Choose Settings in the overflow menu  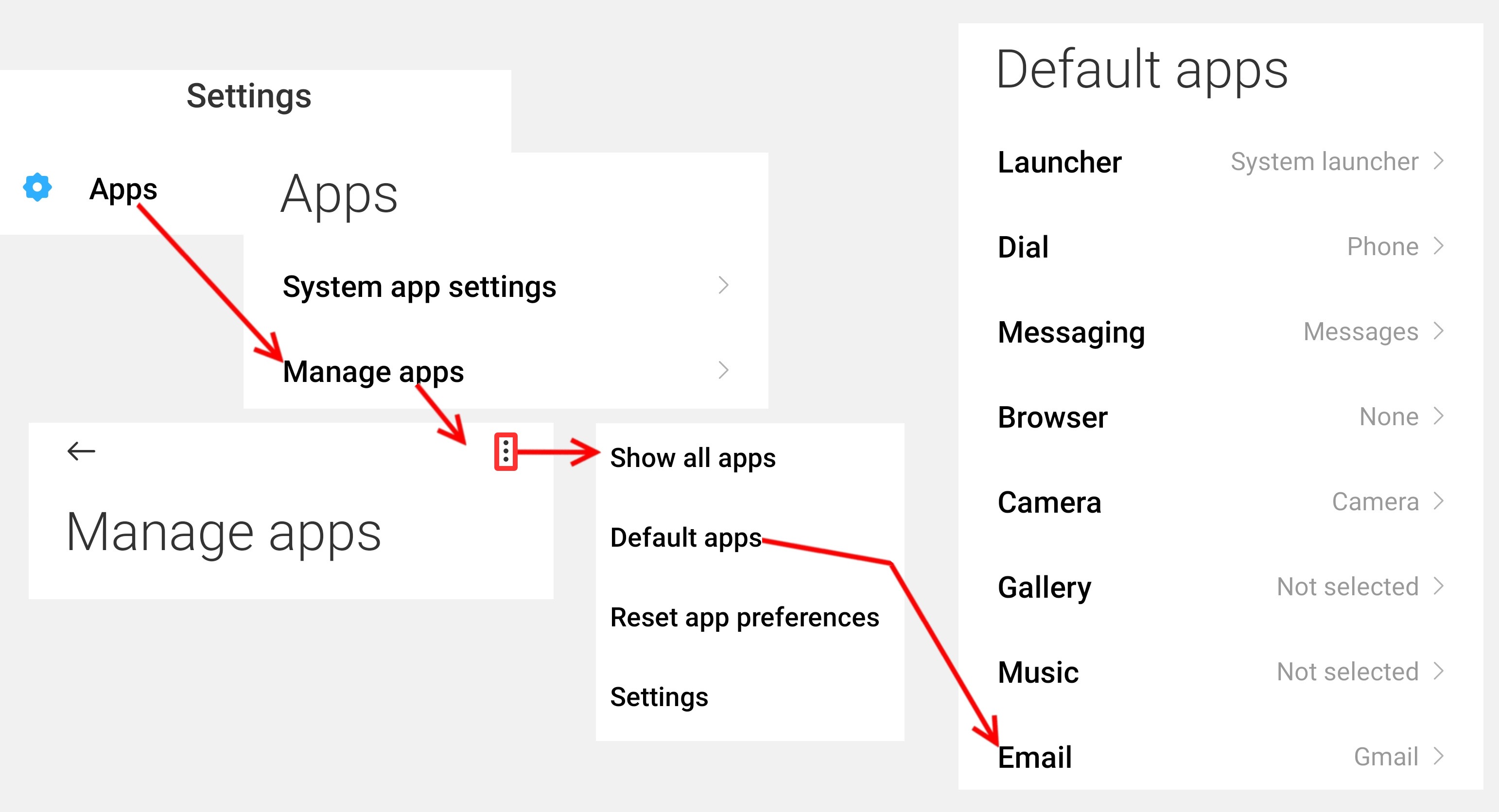coord(659,696)
